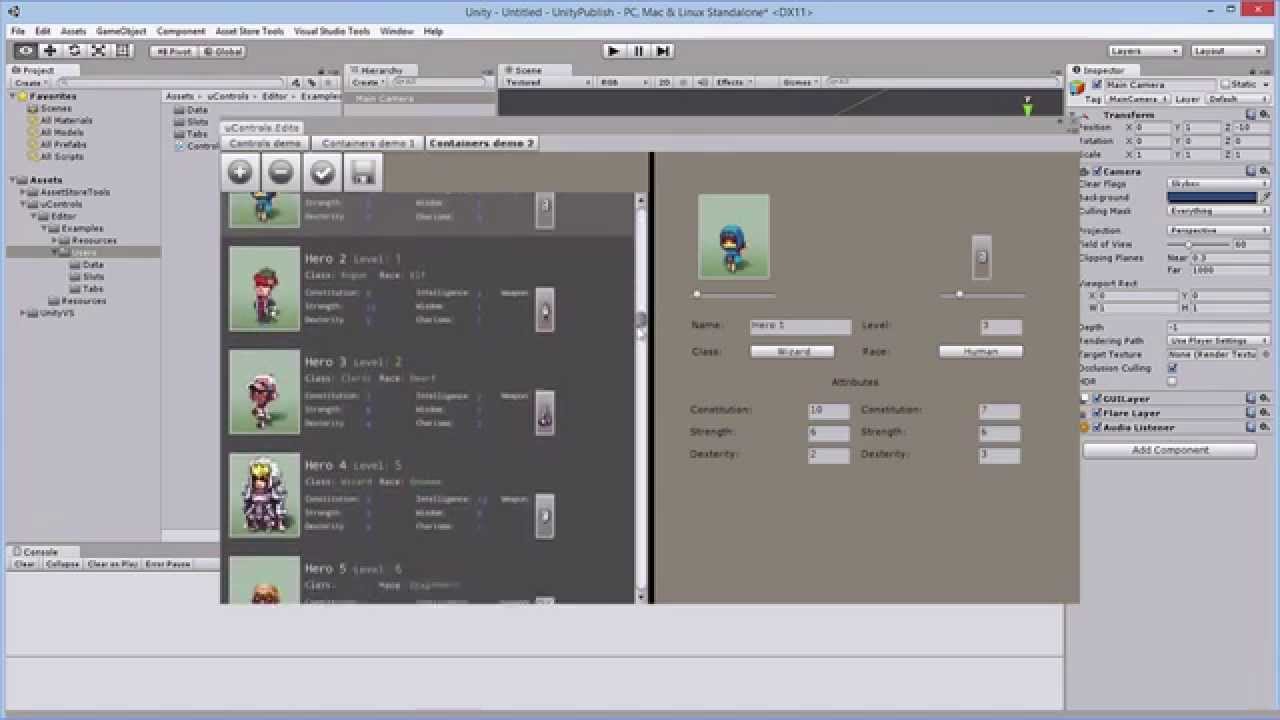Click the Pause button
1280x720 pixels.
coord(638,51)
